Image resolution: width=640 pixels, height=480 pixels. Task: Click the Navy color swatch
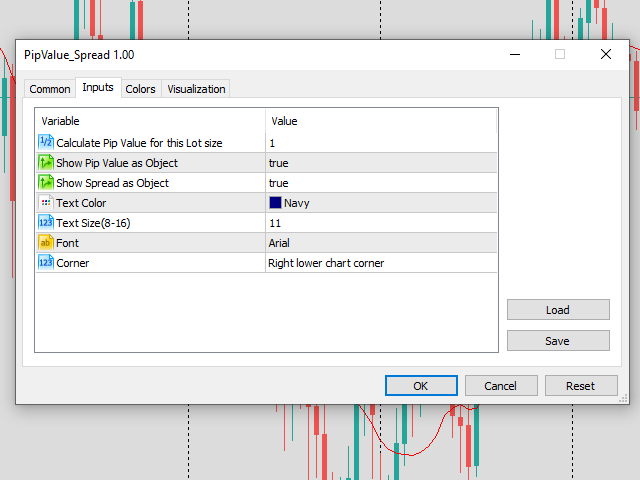click(x=275, y=202)
